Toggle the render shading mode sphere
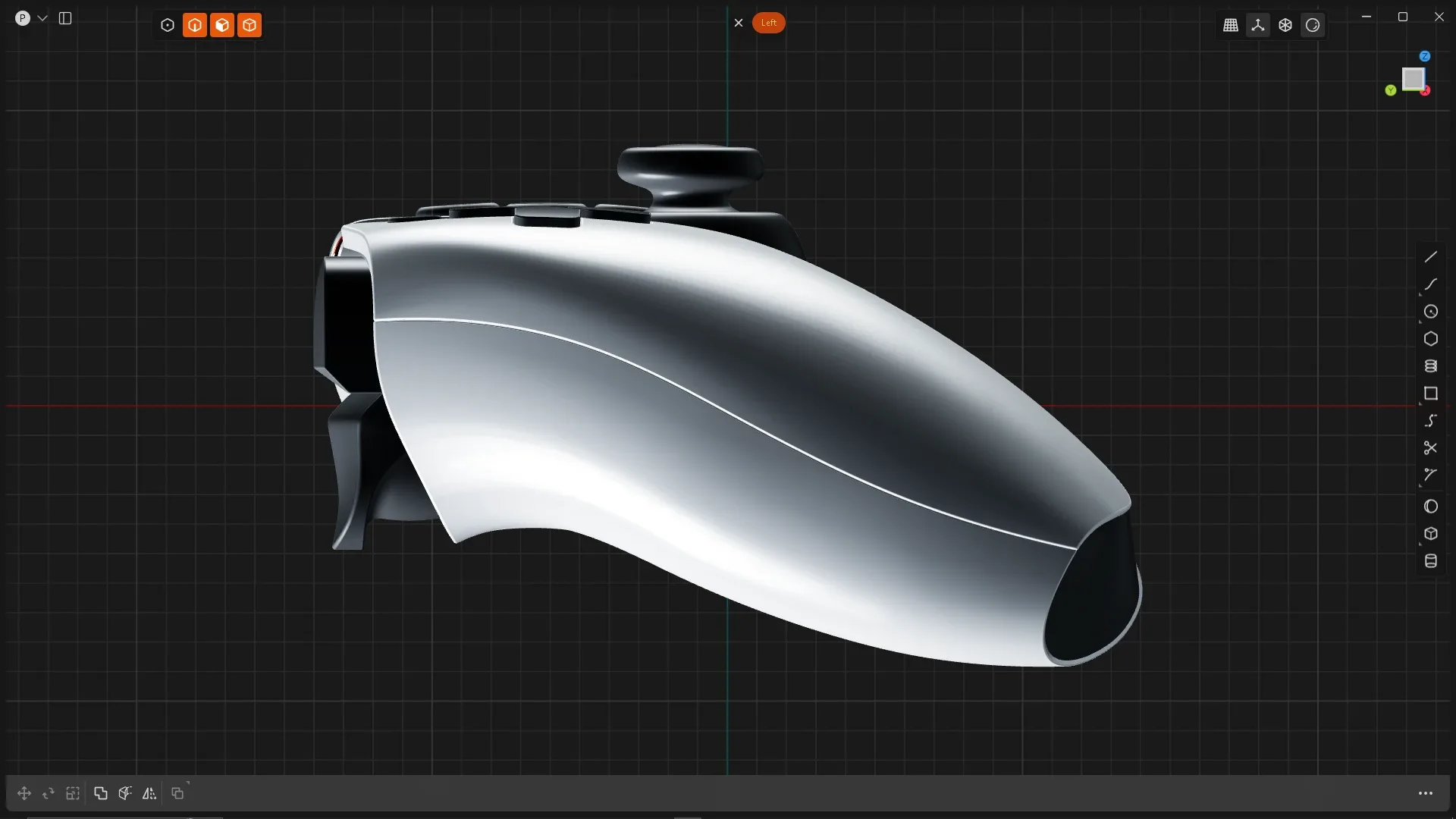The height and width of the screenshot is (819, 1456). click(1313, 25)
